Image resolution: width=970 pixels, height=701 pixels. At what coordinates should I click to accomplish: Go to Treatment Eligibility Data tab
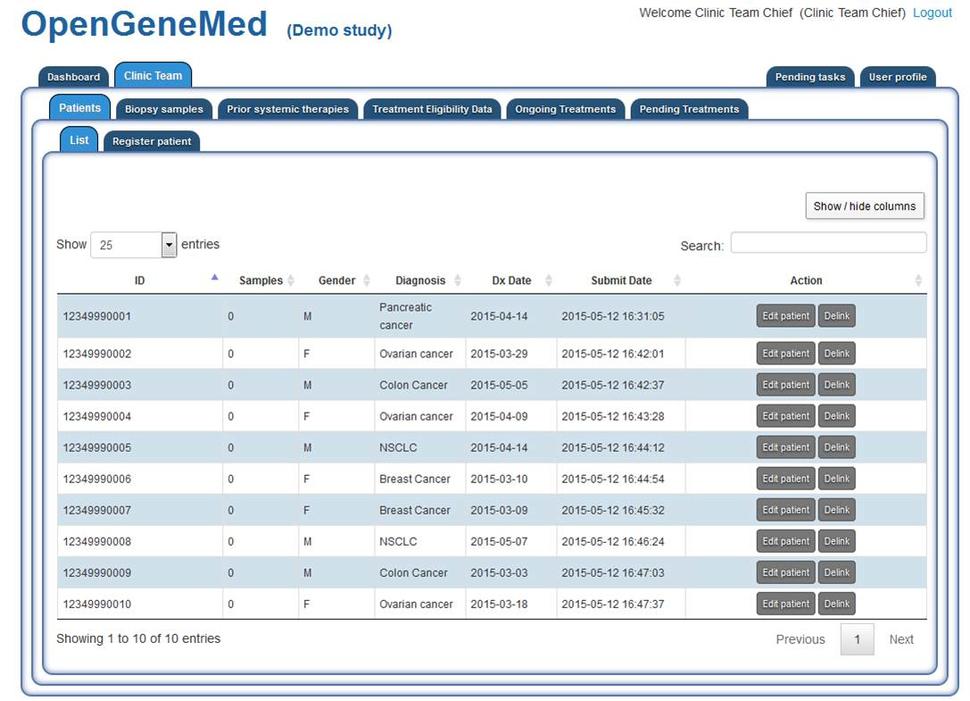pyautogui.click(x=432, y=109)
